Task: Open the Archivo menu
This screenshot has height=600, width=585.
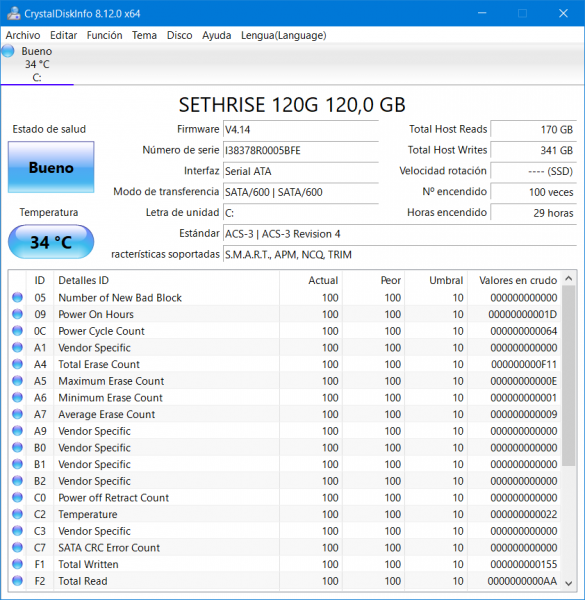Action: pos(23,35)
